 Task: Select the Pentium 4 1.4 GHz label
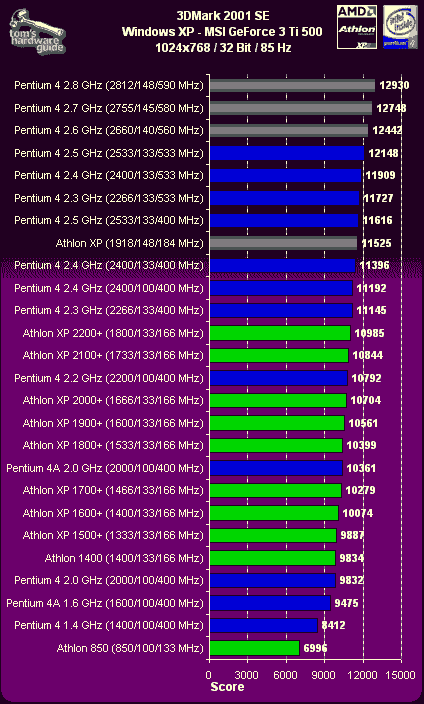click(109, 626)
